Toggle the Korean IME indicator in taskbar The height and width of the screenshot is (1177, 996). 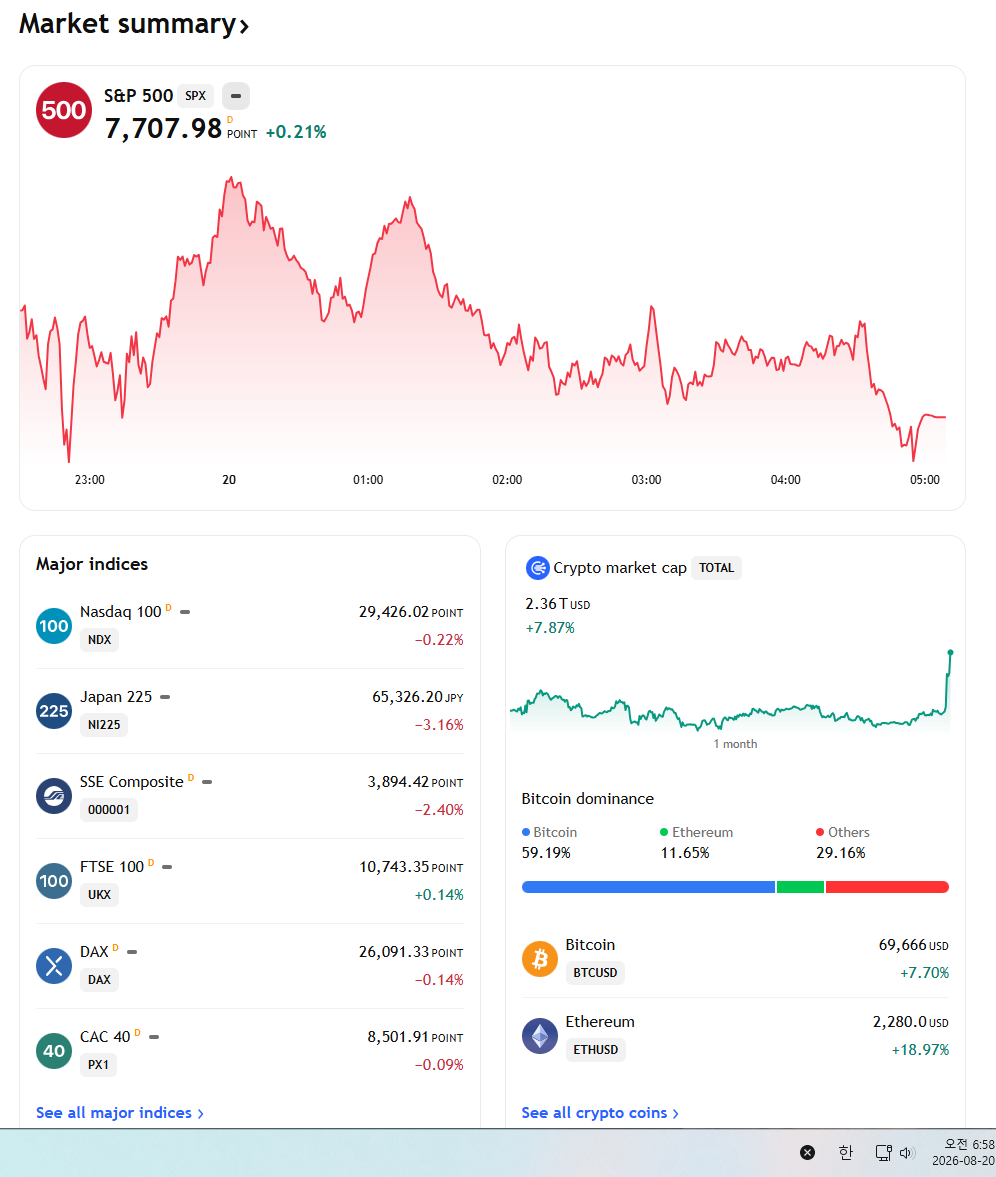coord(846,1152)
